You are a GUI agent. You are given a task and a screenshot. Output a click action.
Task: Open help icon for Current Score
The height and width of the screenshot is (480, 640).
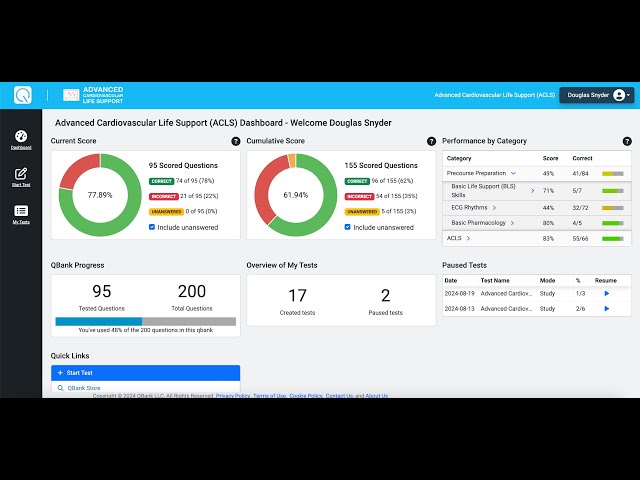click(x=236, y=141)
